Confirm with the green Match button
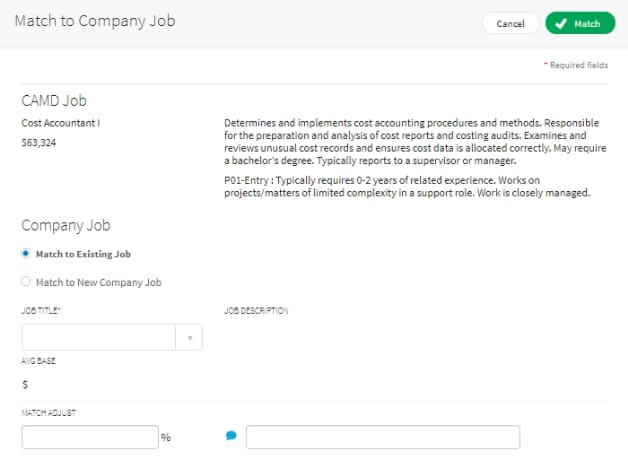The height and width of the screenshot is (459, 628). (x=580, y=23)
